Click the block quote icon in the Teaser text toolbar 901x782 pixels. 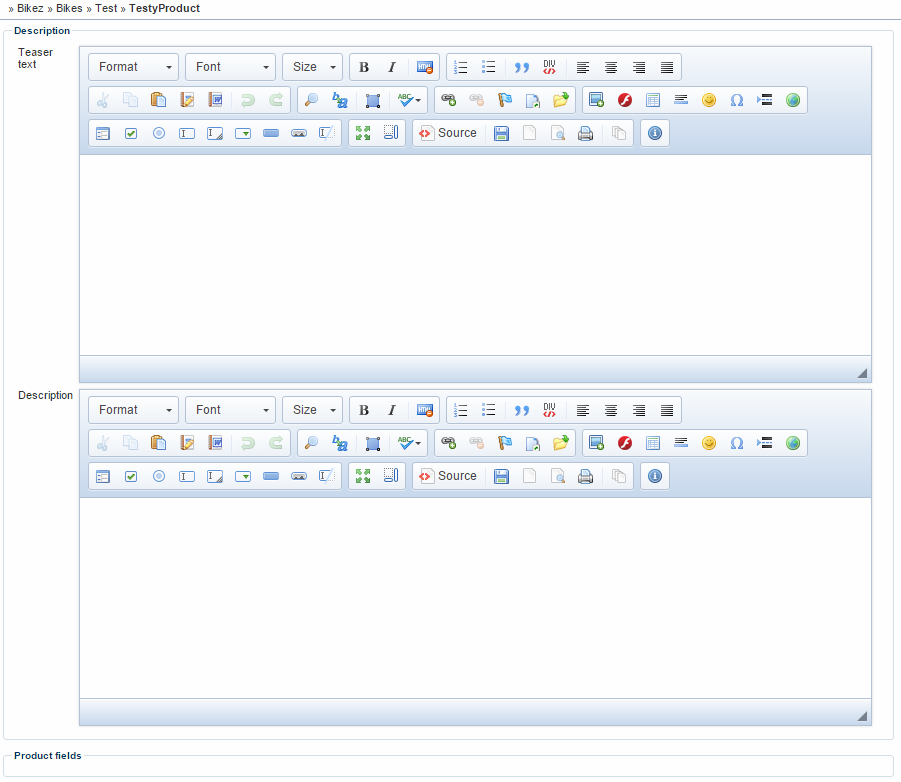[521, 67]
